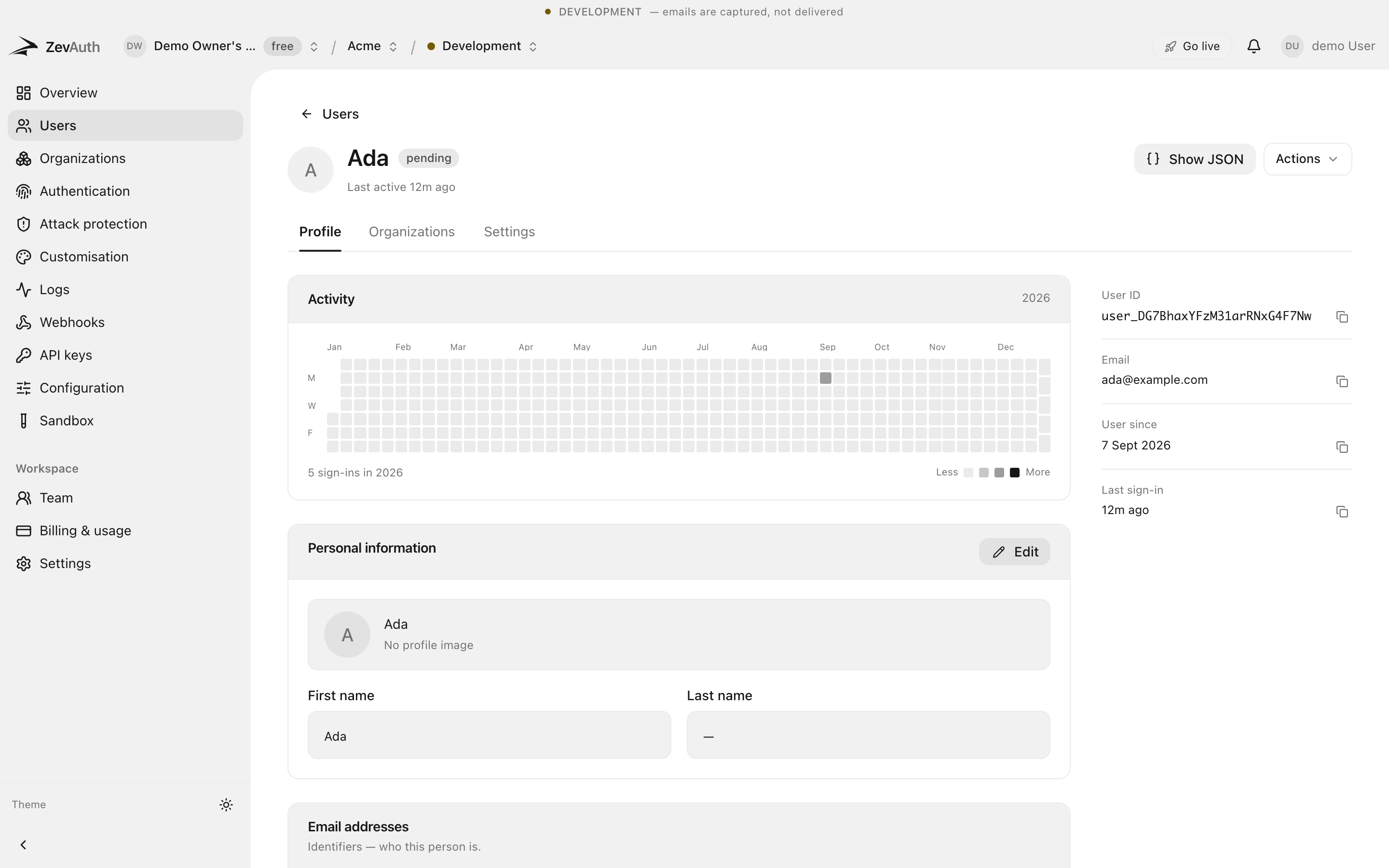Click the Show JSON button

(1195, 159)
